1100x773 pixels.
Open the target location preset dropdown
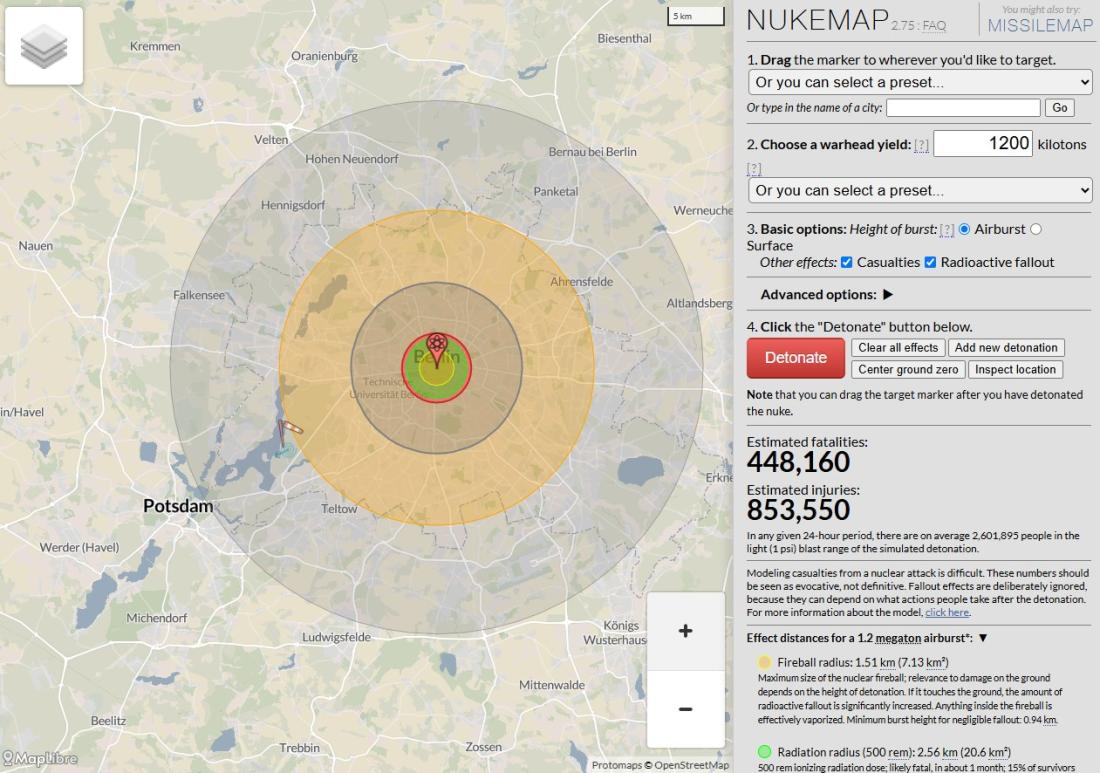pyautogui.click(x=920, y=82)
